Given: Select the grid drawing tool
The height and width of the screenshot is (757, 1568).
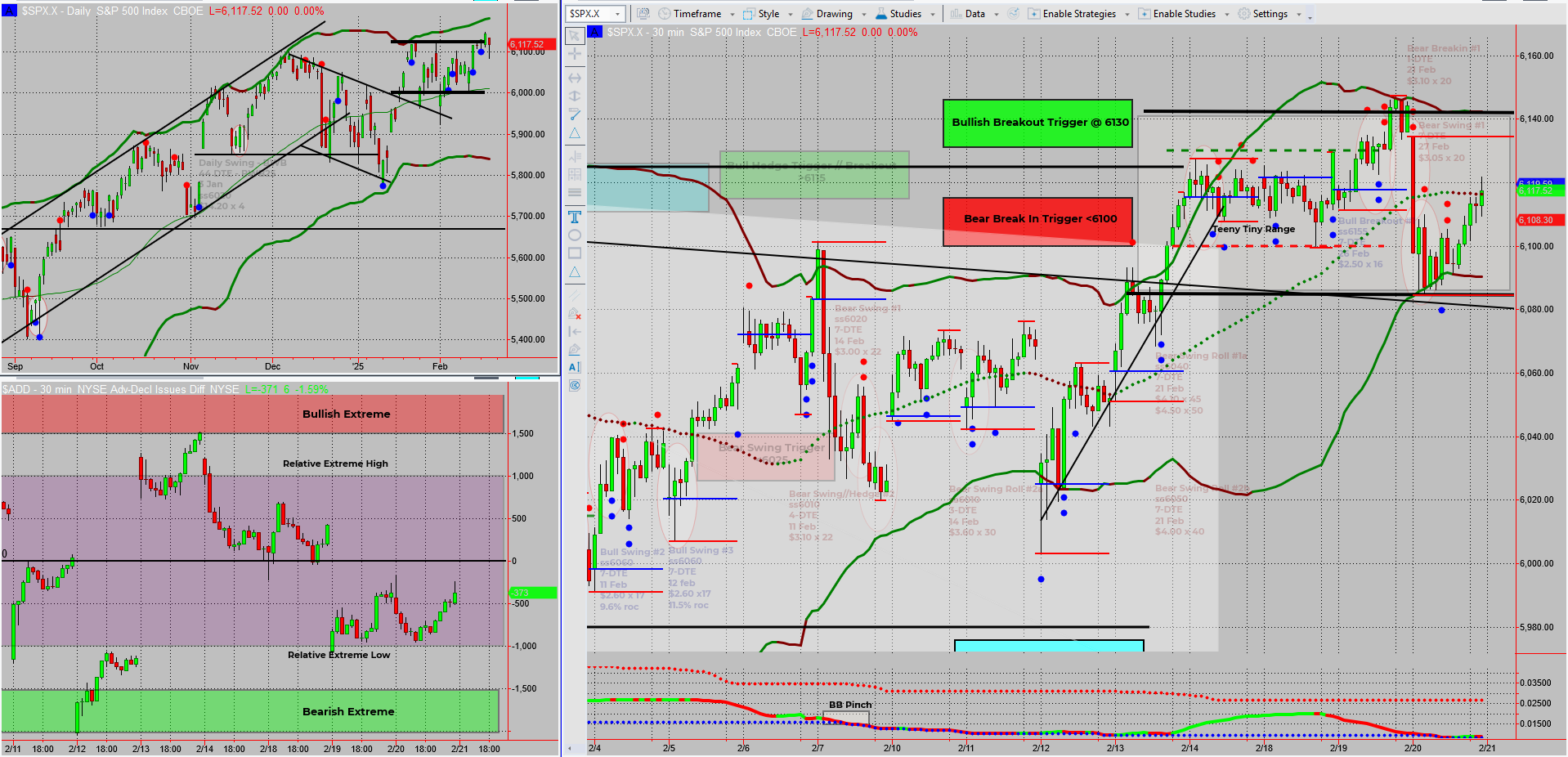Looking at the screenshot, I should coord(575,174).
